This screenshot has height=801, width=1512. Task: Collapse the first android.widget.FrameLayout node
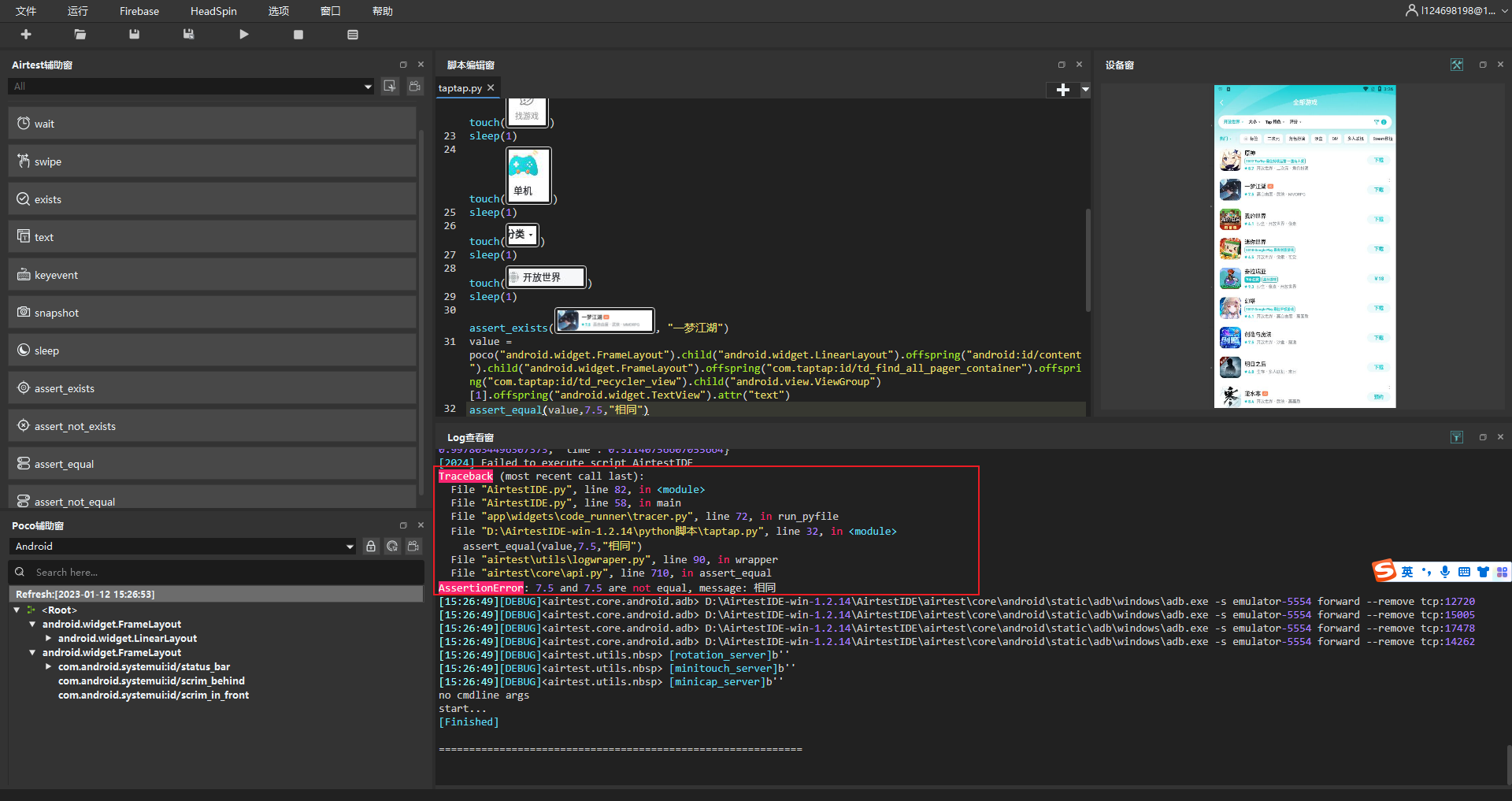pos(32,625)
